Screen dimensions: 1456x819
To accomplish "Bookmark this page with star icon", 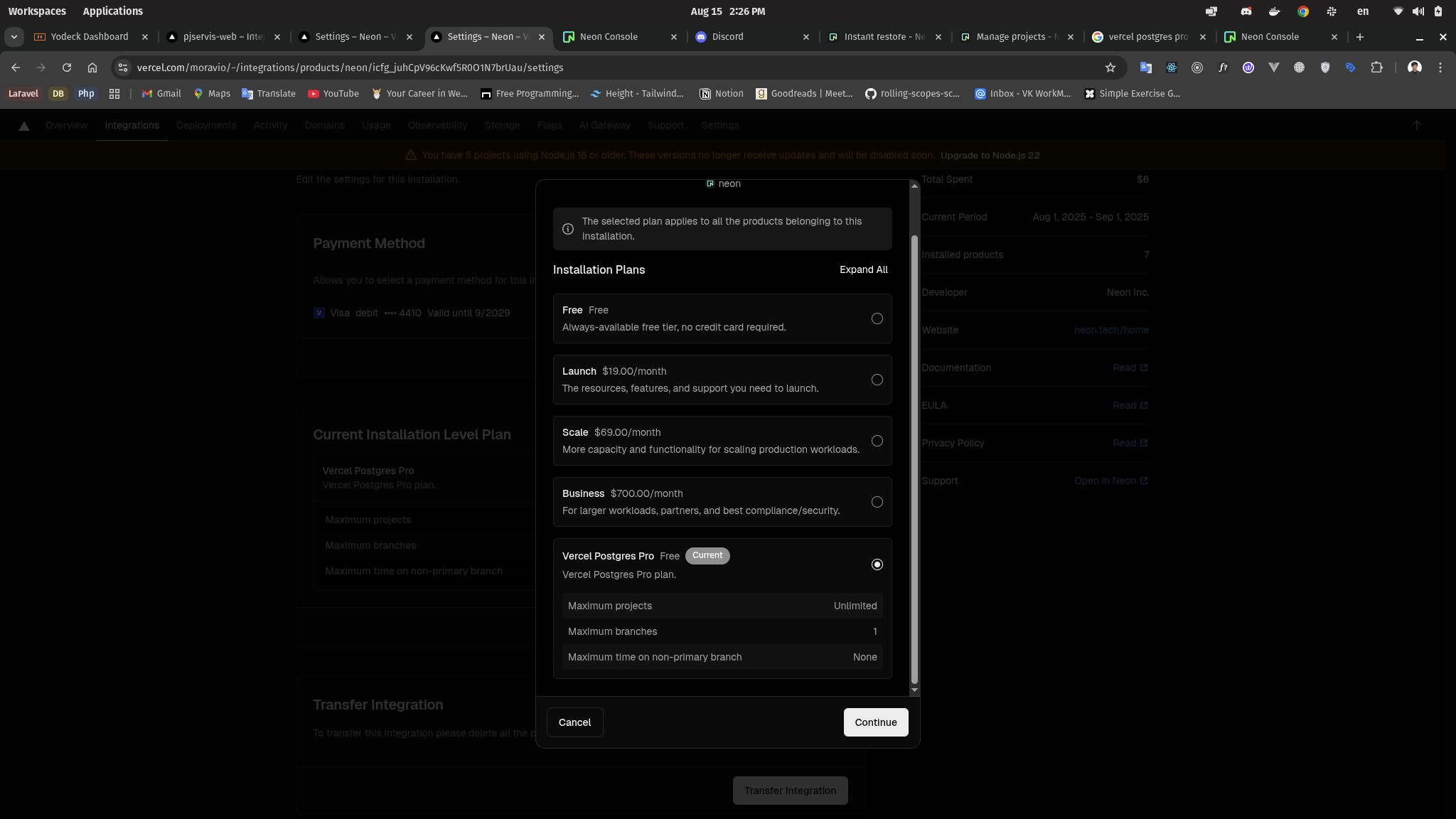I will point(1110,68).
